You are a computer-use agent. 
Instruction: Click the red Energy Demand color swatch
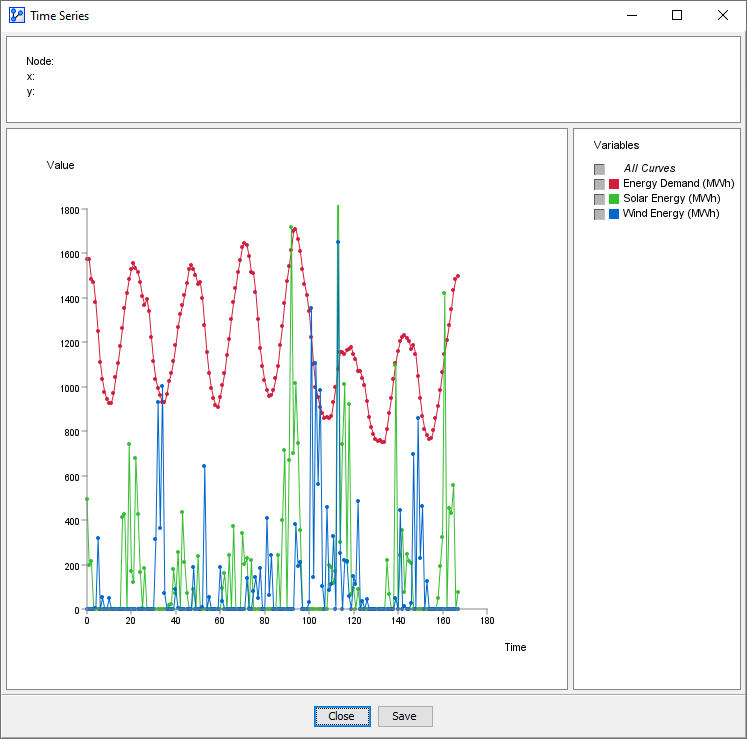(x=614, y=184)
